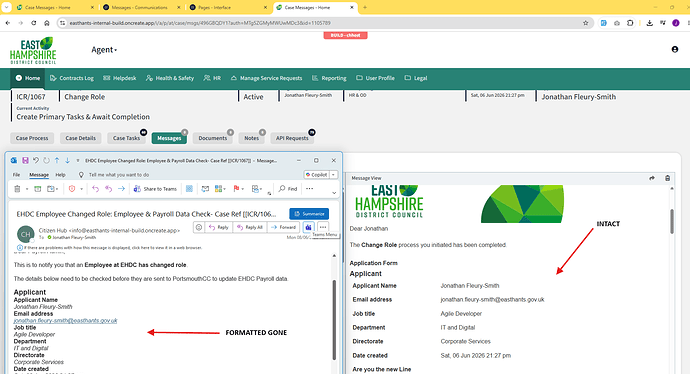Open Legal in navigation bar

416,78
